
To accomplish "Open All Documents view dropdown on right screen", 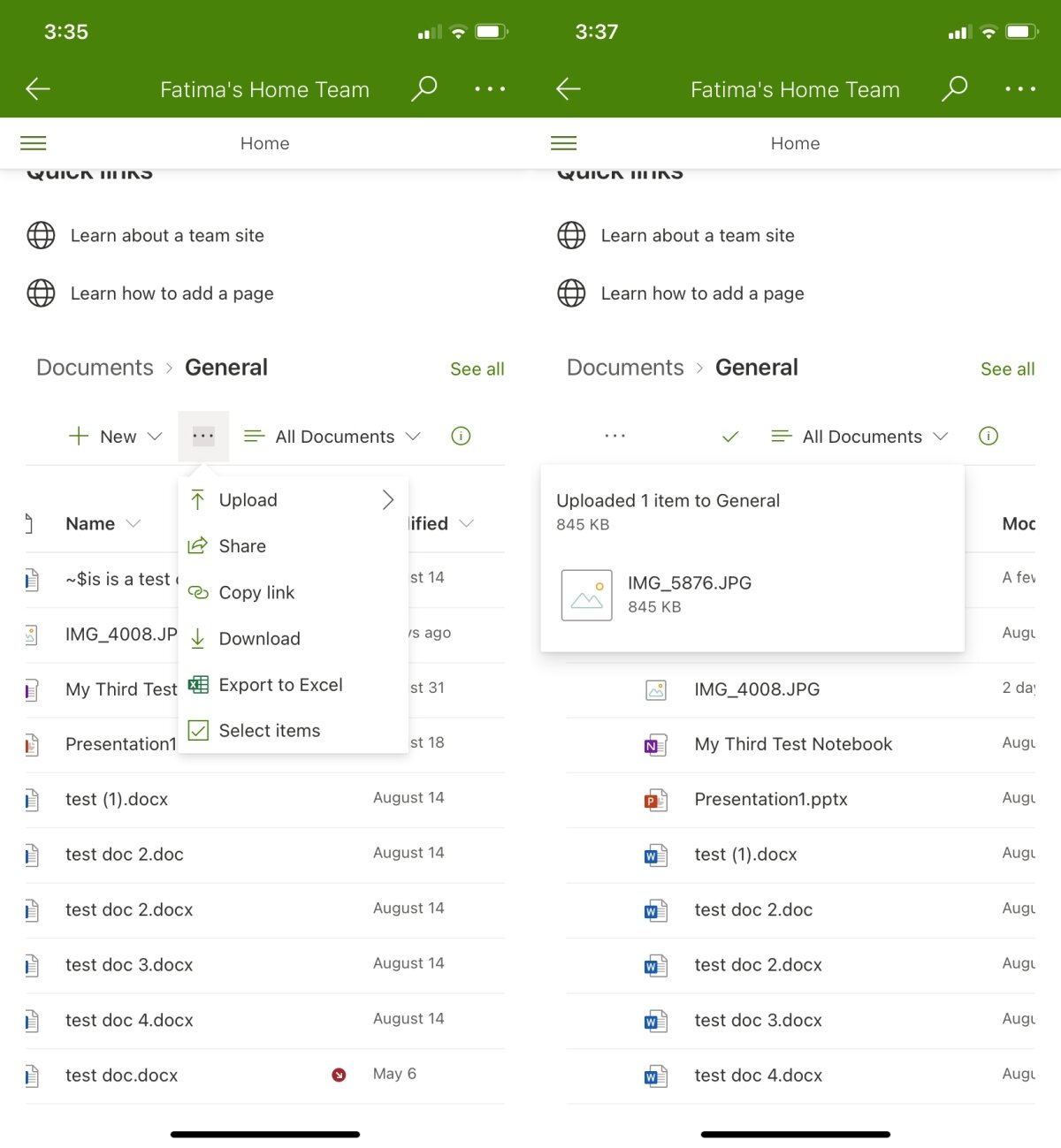I will [x=859, y=437].
